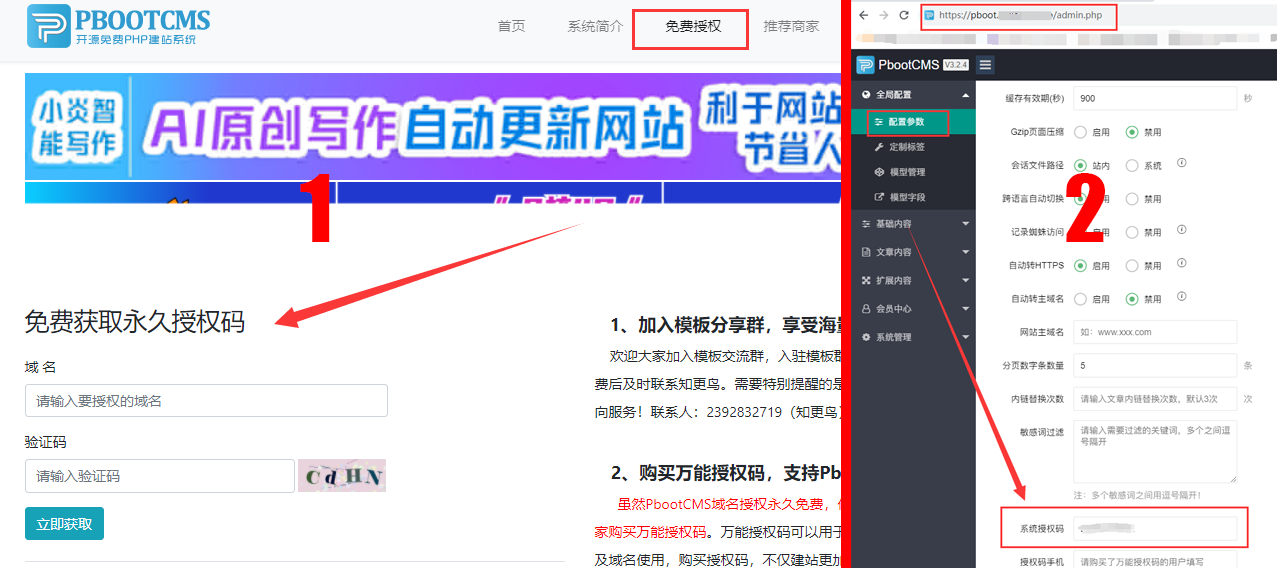Click the captcha image CdHN

(x=342, y=476)
